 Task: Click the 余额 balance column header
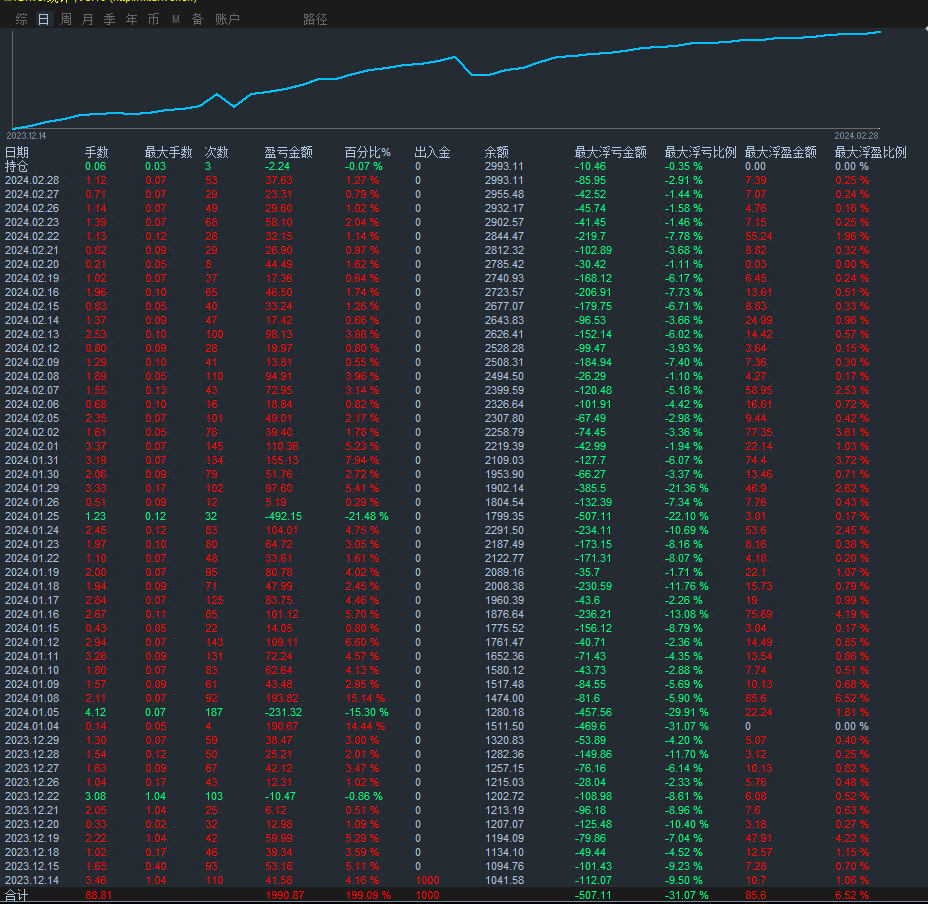497,153
